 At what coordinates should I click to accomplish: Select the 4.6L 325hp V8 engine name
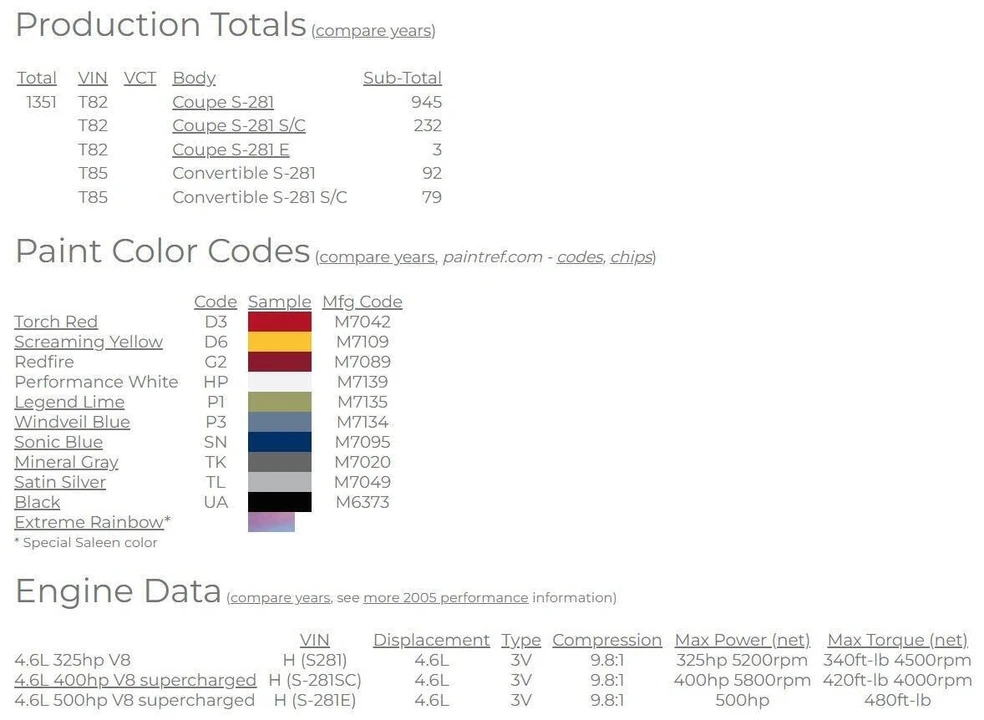73,660
